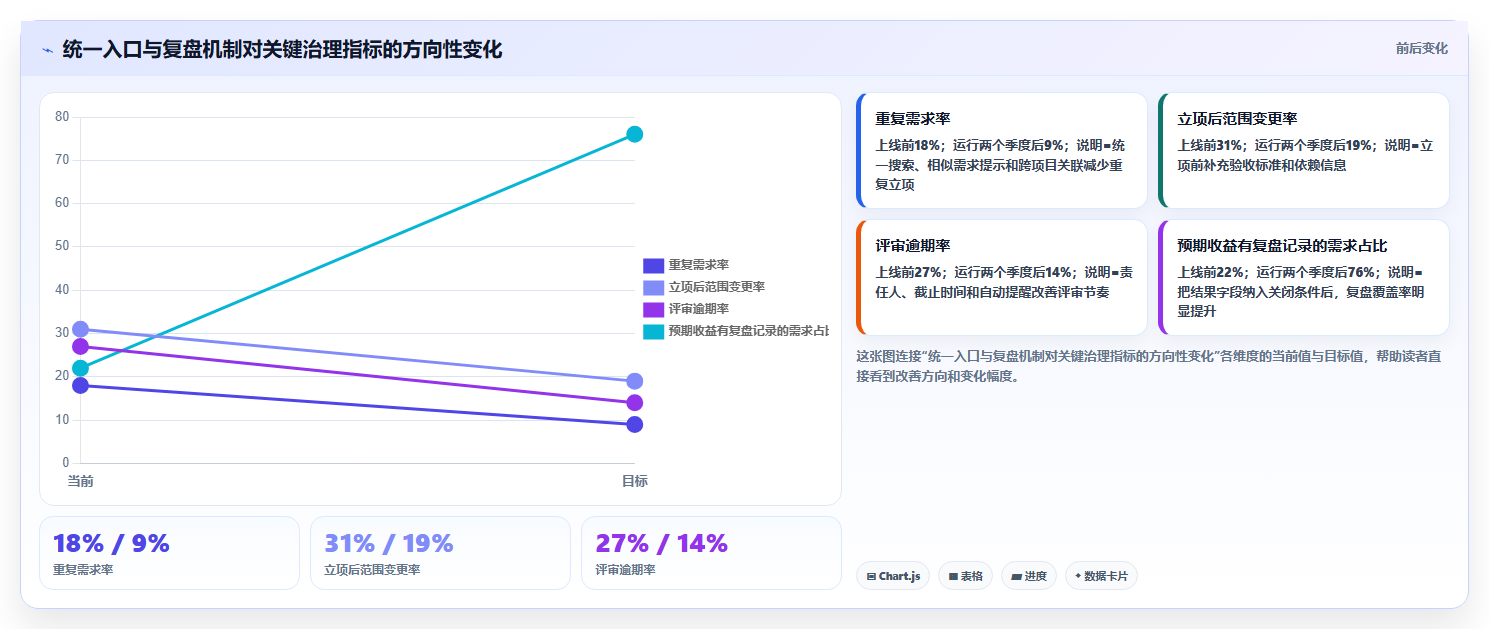Click the 目标 x-axis label

(x=634, y=481)
